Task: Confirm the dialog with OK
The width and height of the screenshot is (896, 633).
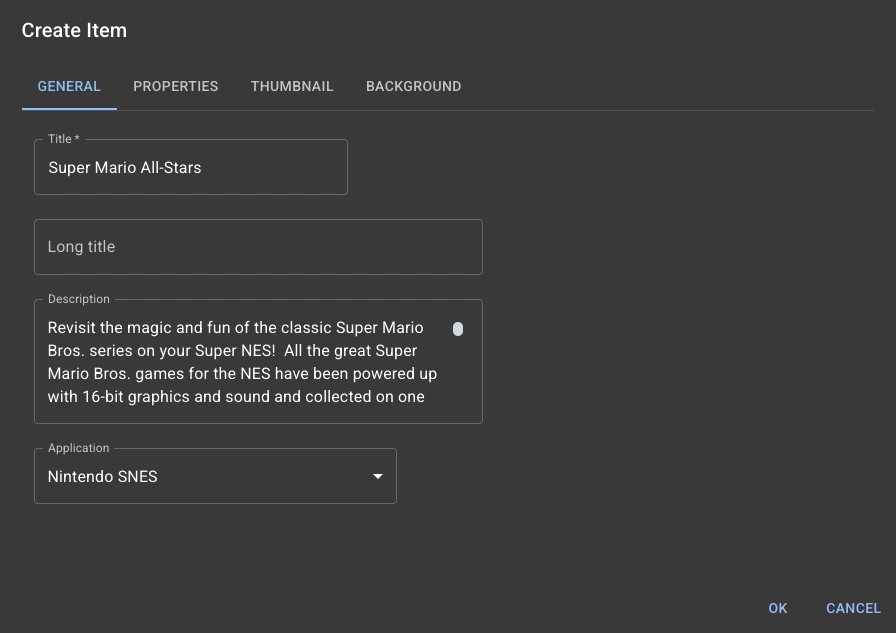Action: (778, 608)
